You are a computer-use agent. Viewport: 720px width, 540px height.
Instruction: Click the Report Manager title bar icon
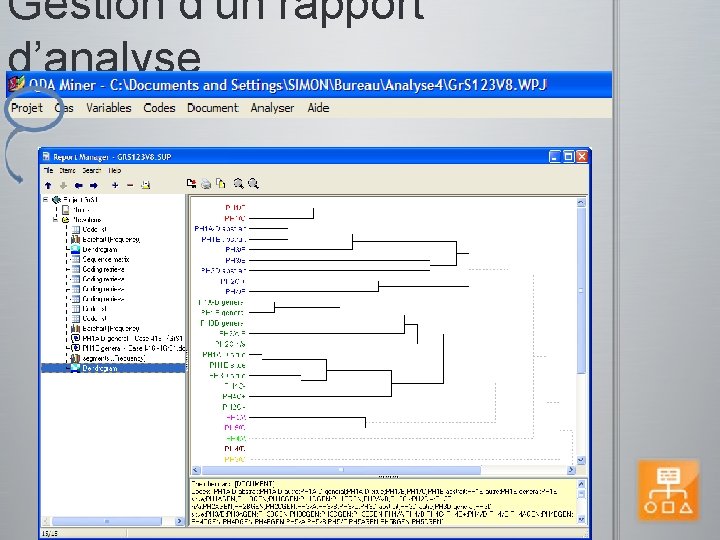[x=46, y=157]
